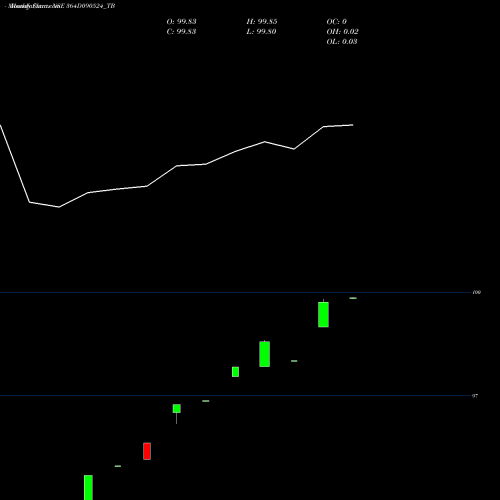This screenshot has height=500, width=500.
Task: Select the flat doji candle just below the 97 line
Action: [206, 401]
